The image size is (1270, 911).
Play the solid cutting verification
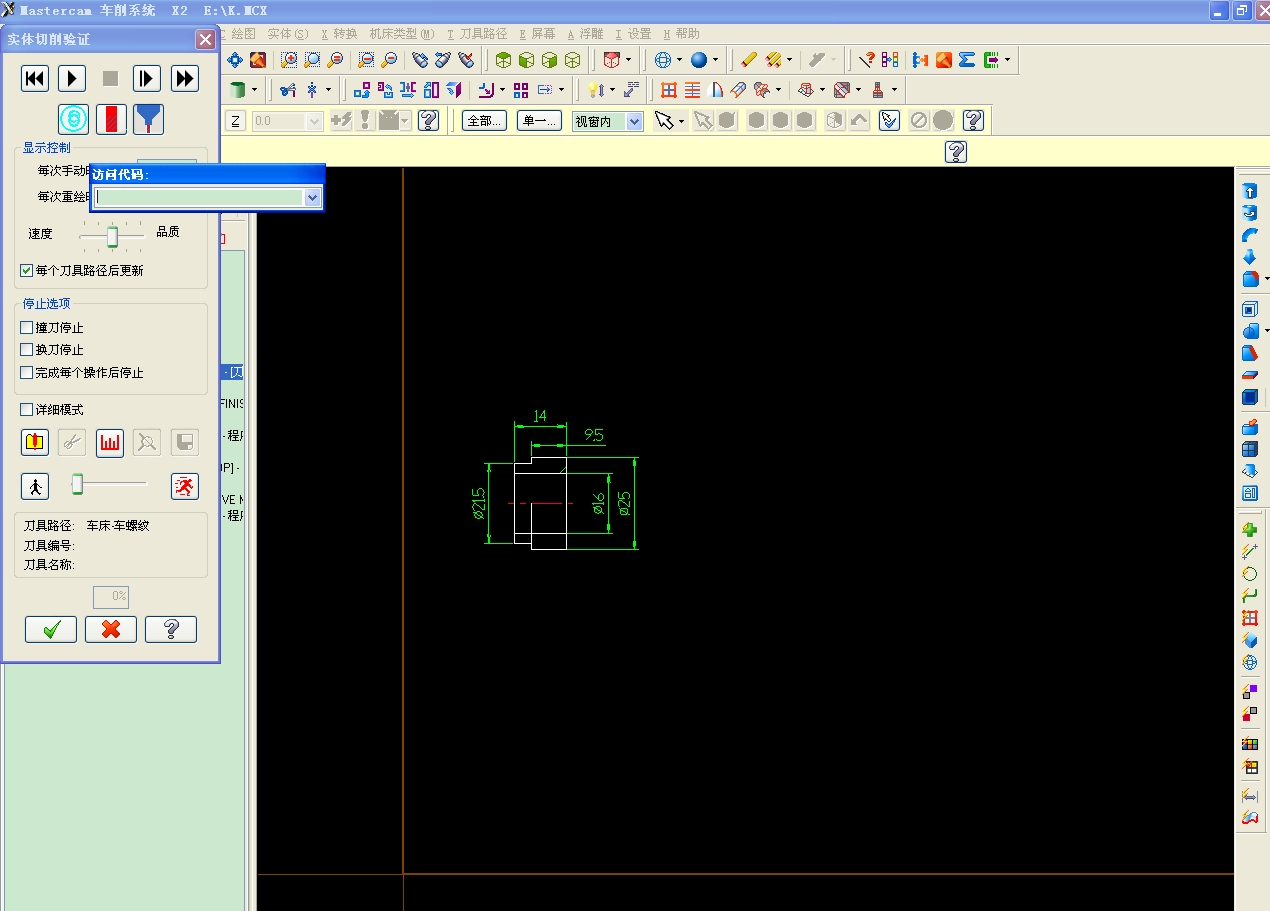72,78
